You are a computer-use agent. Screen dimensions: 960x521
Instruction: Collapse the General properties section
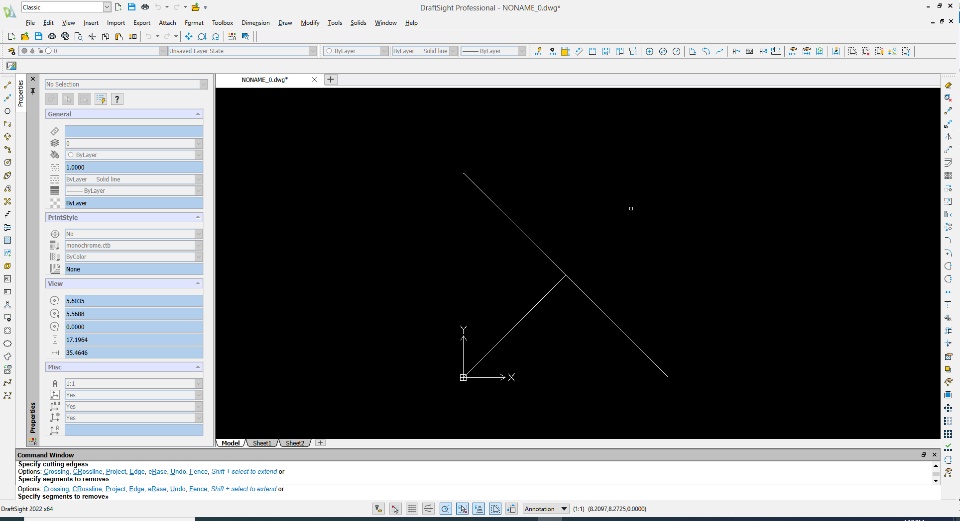pos(198,114)
